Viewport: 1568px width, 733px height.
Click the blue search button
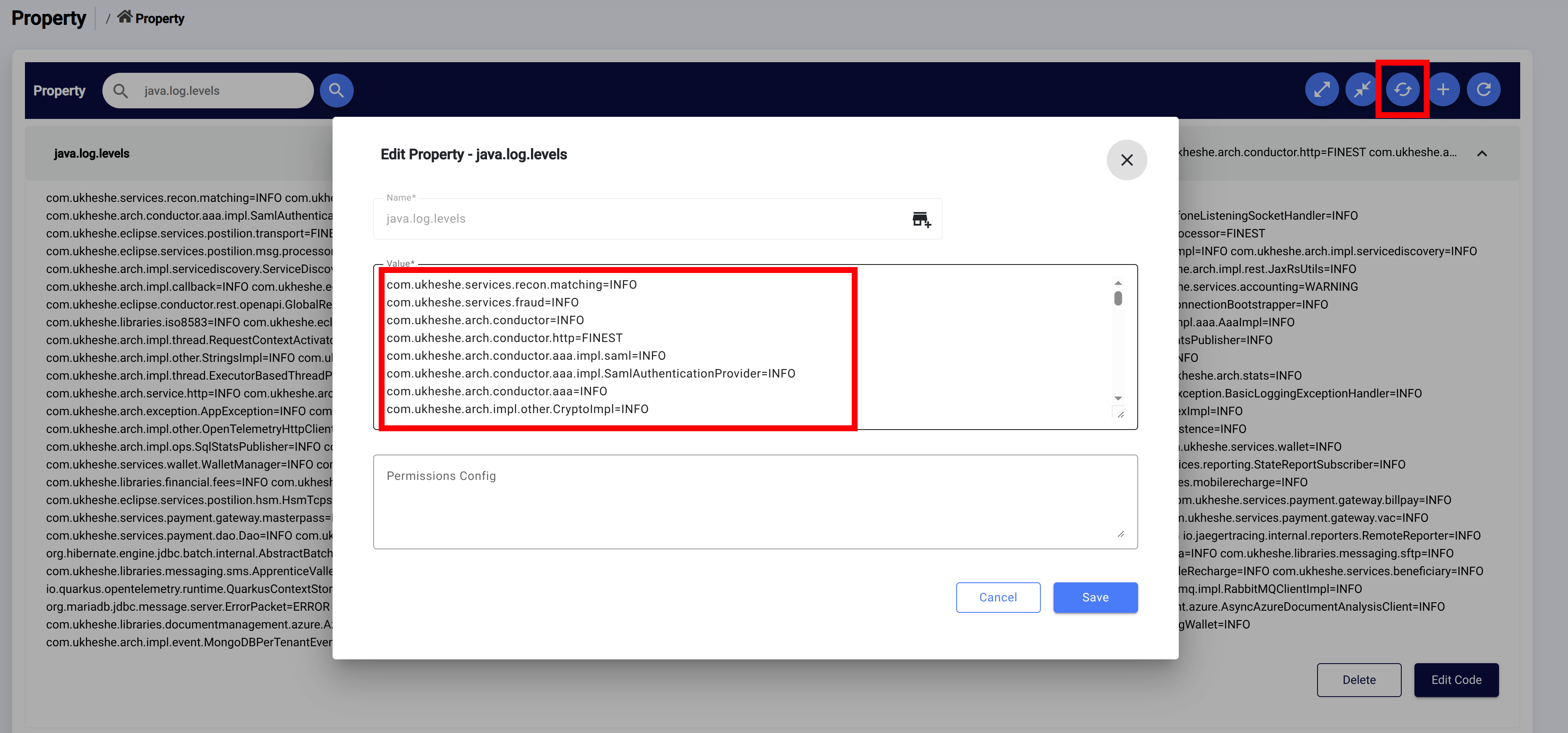pos(336,91)
